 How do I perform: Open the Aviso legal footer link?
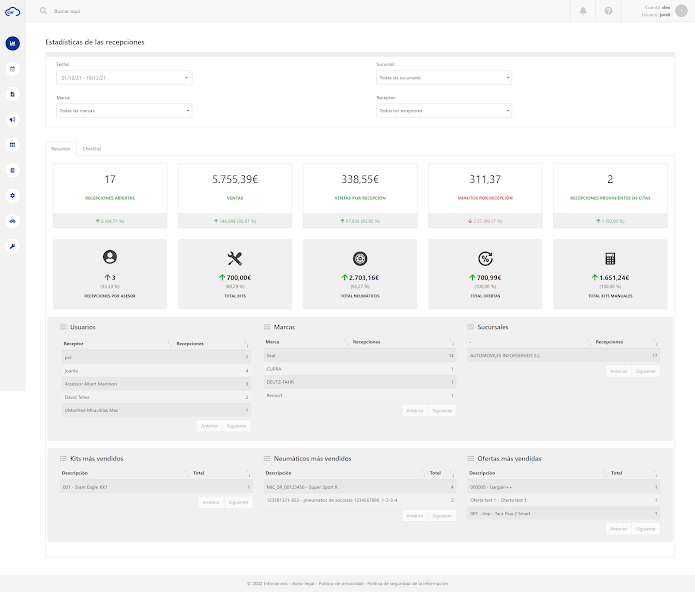302,583
